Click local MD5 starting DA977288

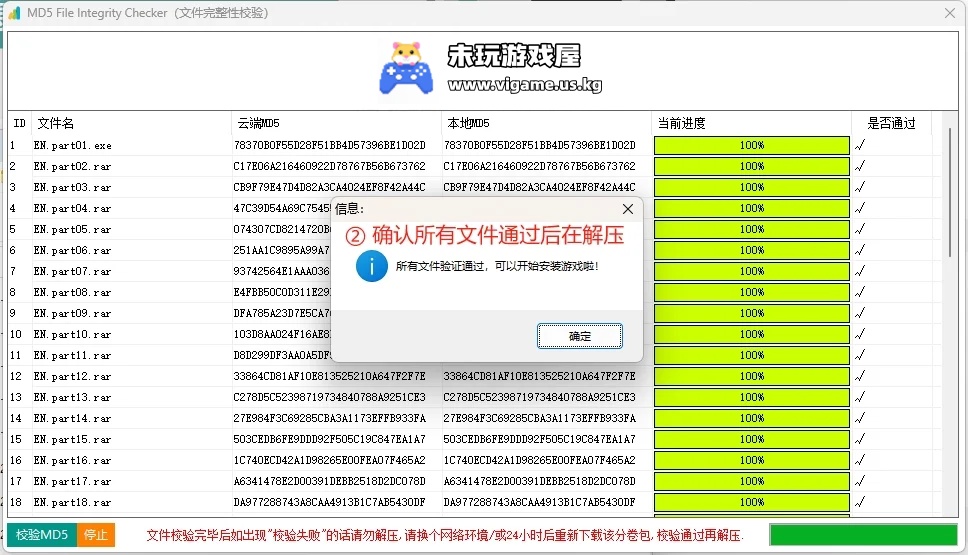click(x=540, y=502)
